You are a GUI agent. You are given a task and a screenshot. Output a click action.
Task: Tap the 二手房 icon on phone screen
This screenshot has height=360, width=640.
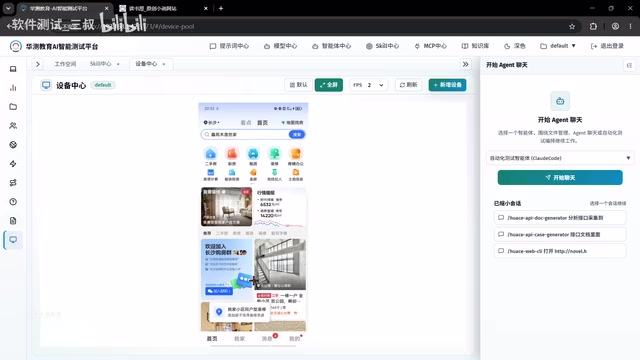click(211, 154)
